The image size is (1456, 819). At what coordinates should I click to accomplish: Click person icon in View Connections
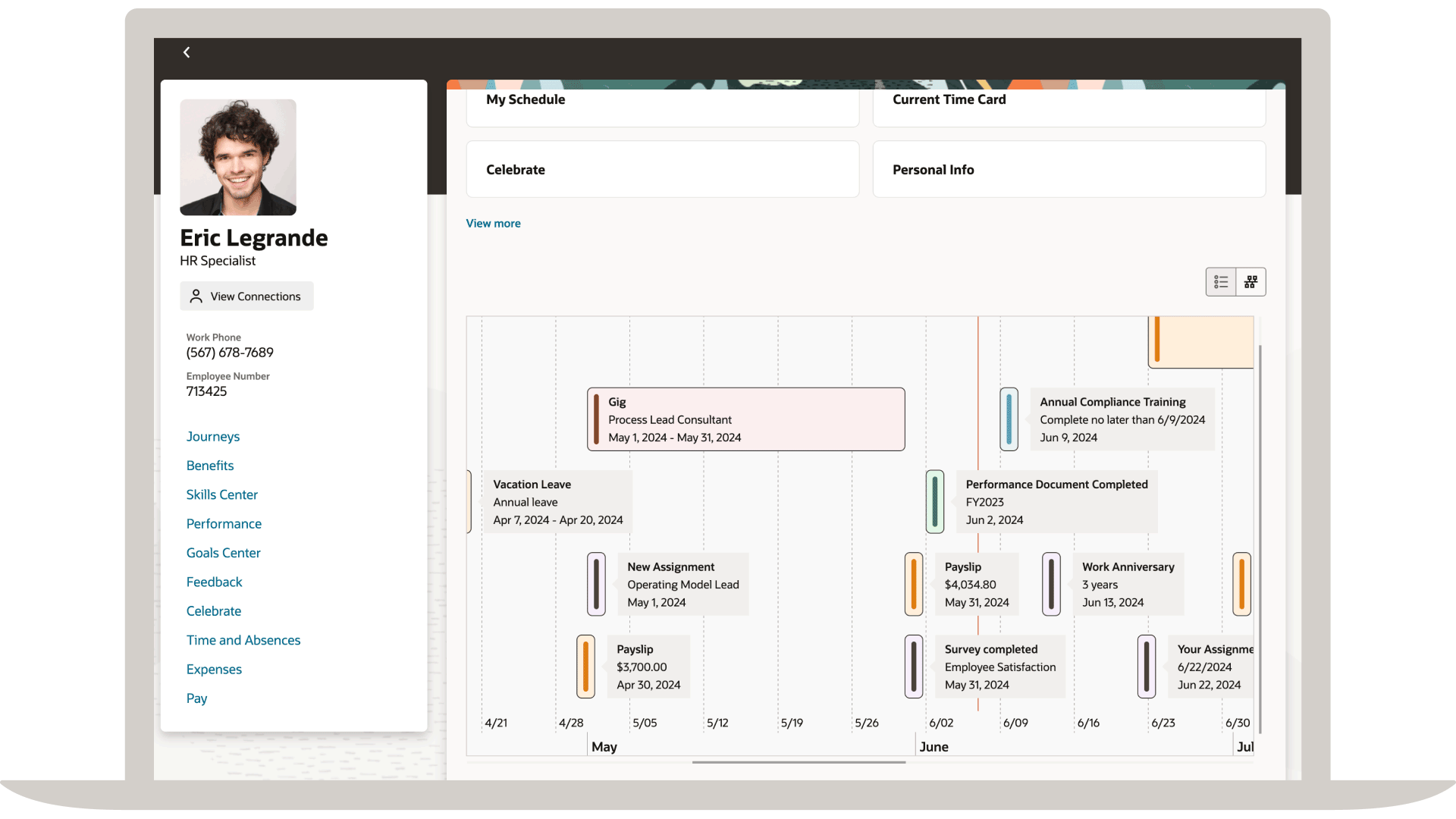point(196,297)
